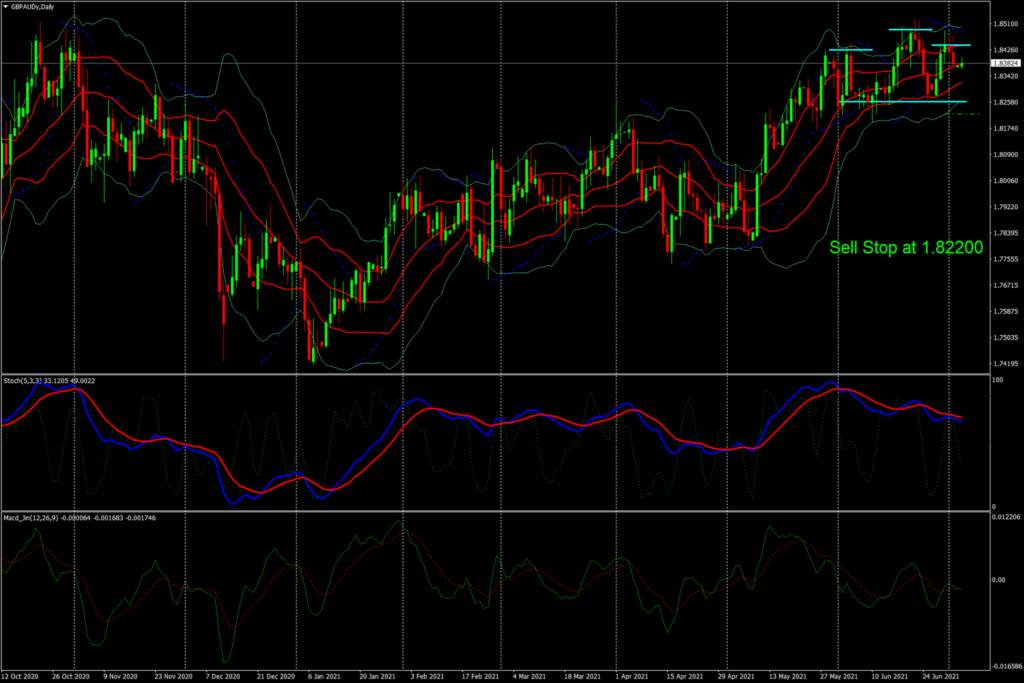
Task: Click the 1.80060 price scale label
Action: point(1006,181)
